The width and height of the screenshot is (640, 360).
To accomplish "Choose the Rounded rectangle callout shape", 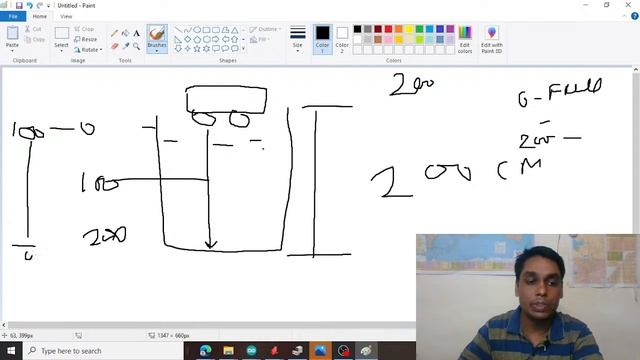I will (x=216, y=49).
